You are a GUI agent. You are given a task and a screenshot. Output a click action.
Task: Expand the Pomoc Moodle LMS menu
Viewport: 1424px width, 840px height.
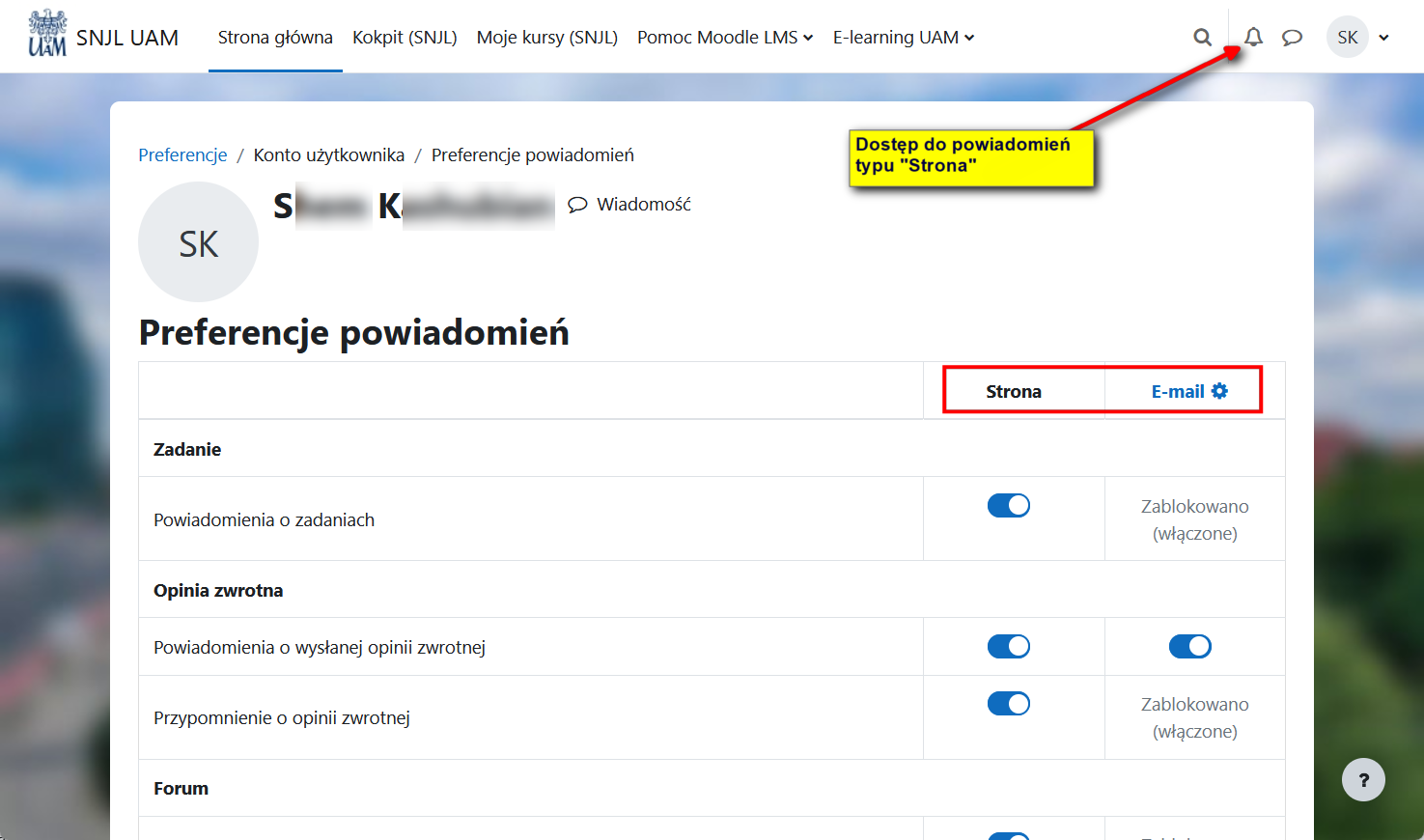pos(725,38)
